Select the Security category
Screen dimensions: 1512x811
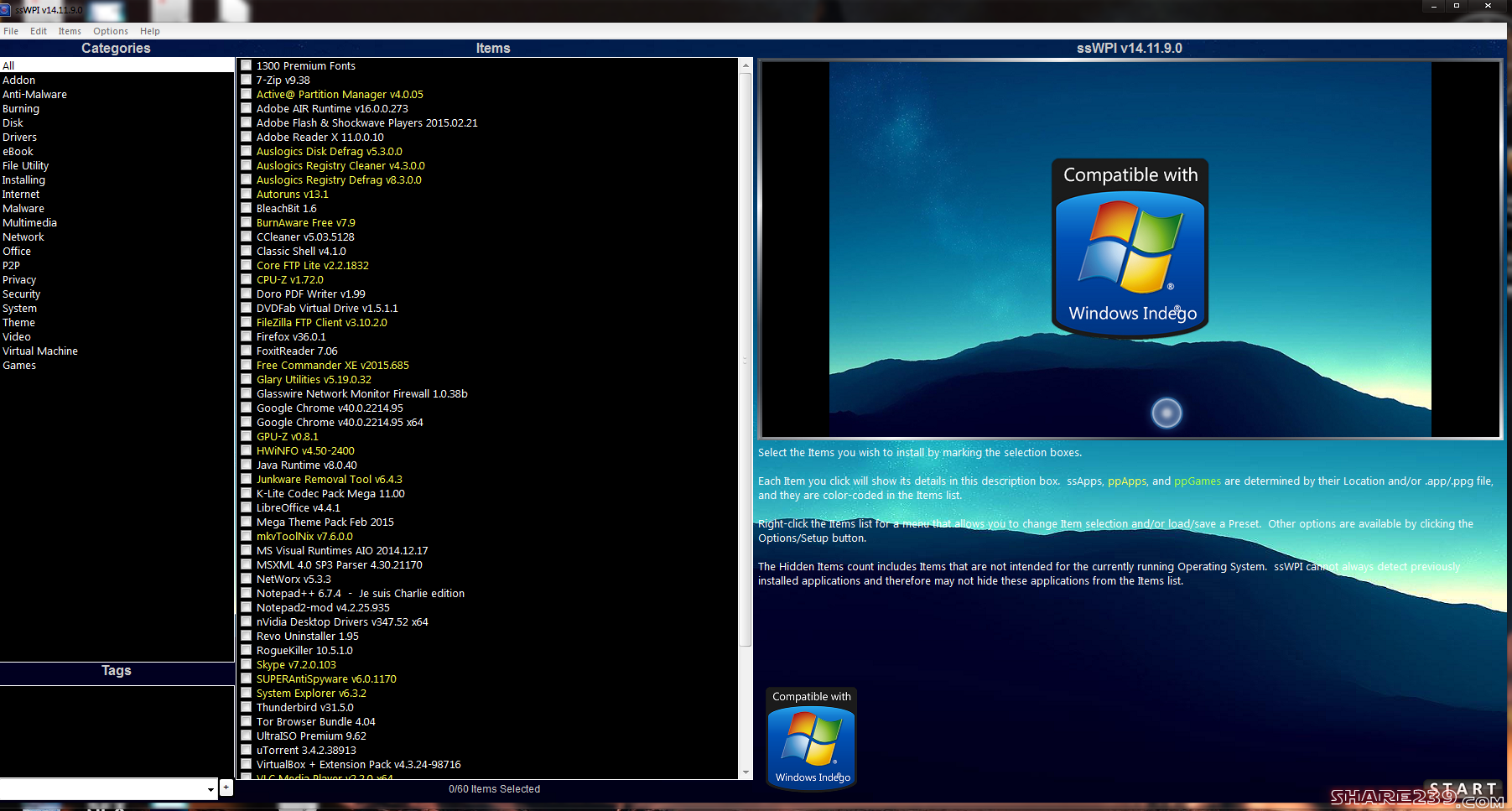pyautogui.click(x=21, y=294)
